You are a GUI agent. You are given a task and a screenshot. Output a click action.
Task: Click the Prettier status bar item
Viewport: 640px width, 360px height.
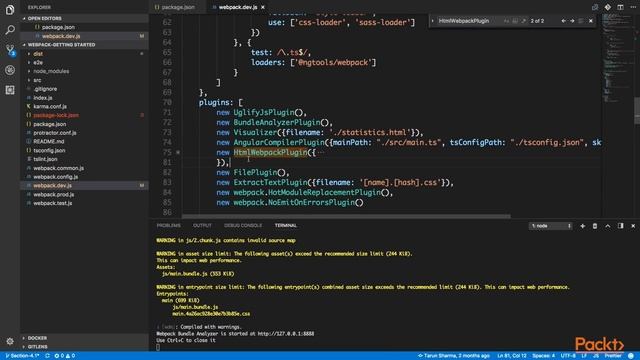click(x=613, y=356)
